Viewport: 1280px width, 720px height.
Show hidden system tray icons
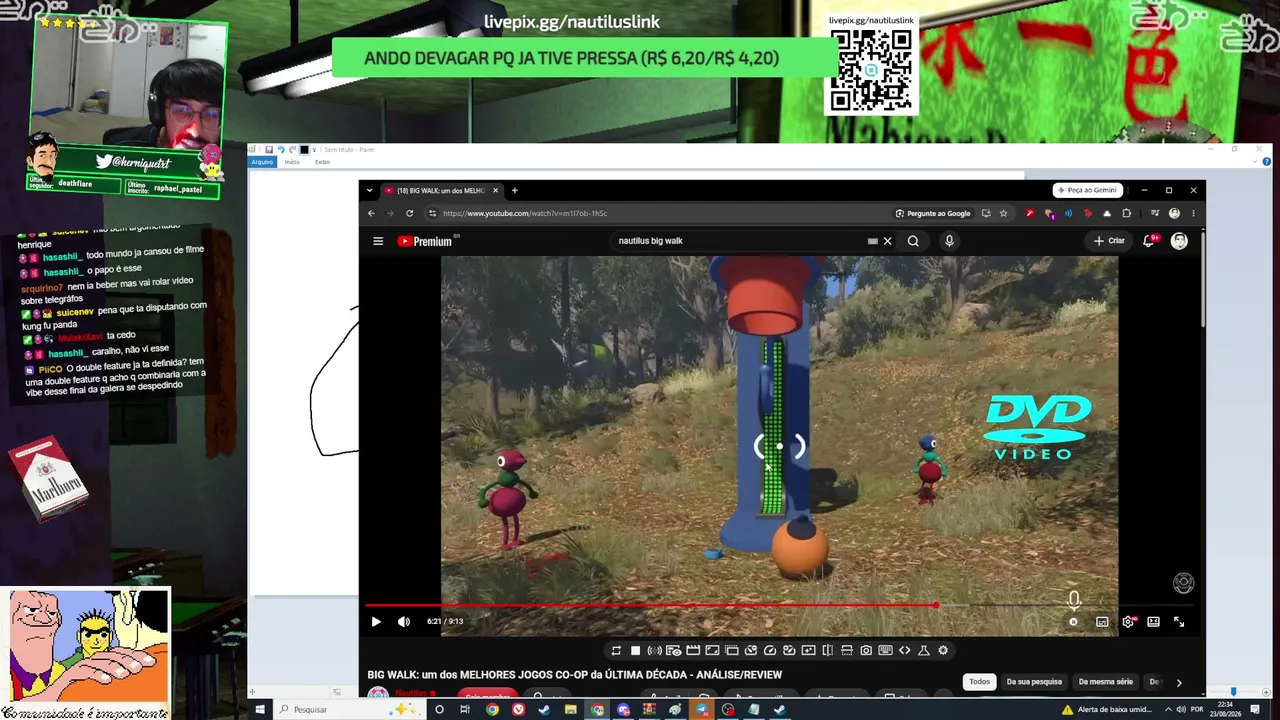point(1168,710)
